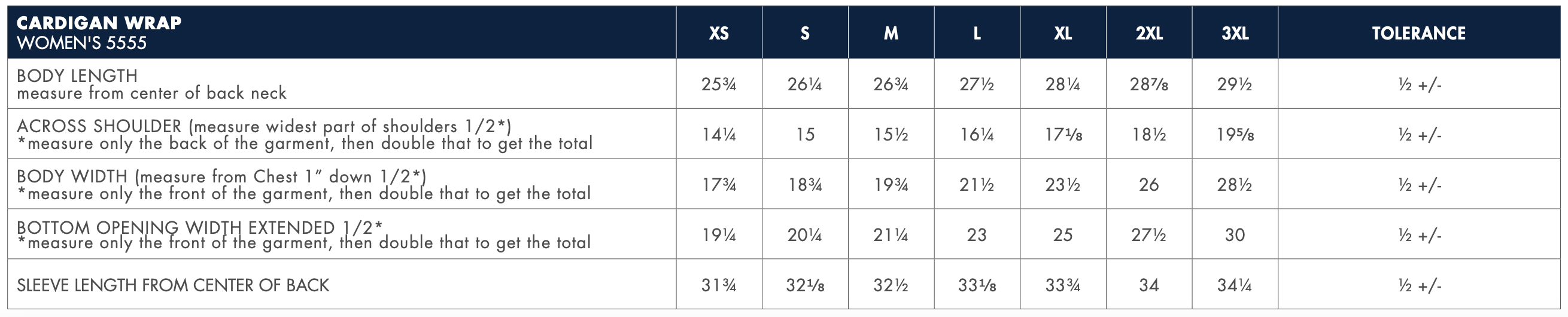Select the ACROSS SHOULDER row label
The width and height of the screenshot is (1568, 317).
click(99, 126)
